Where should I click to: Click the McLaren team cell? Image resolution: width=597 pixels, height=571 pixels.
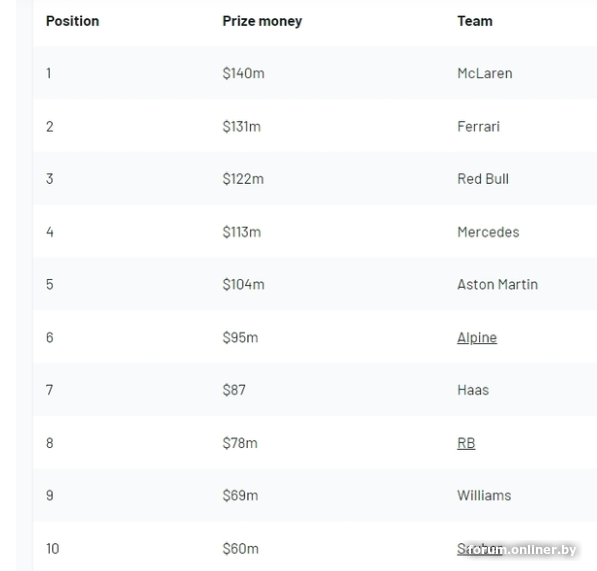pyautogui.click(x=485, y=73)
